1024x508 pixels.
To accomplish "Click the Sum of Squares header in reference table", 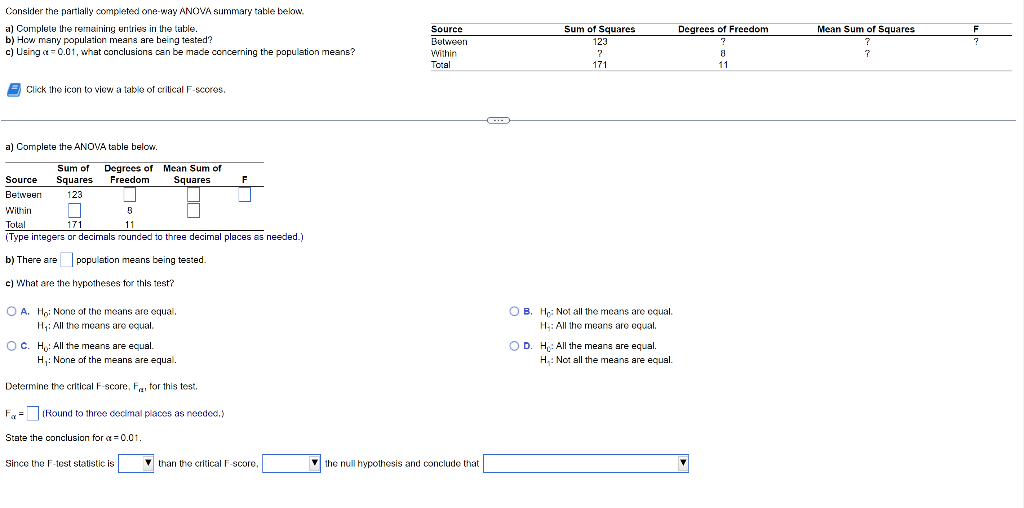I will pos(600,29).
